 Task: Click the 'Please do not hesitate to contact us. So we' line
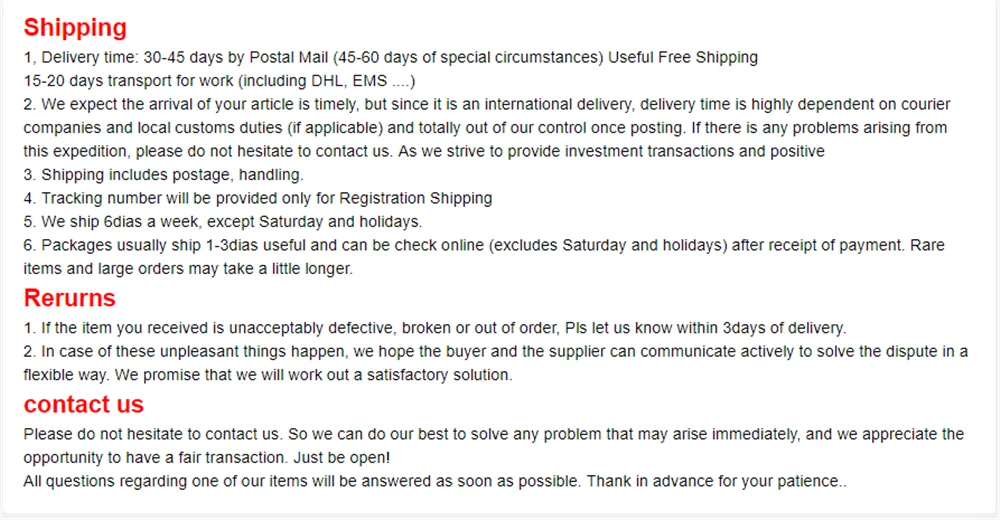(x=494, y=435)
